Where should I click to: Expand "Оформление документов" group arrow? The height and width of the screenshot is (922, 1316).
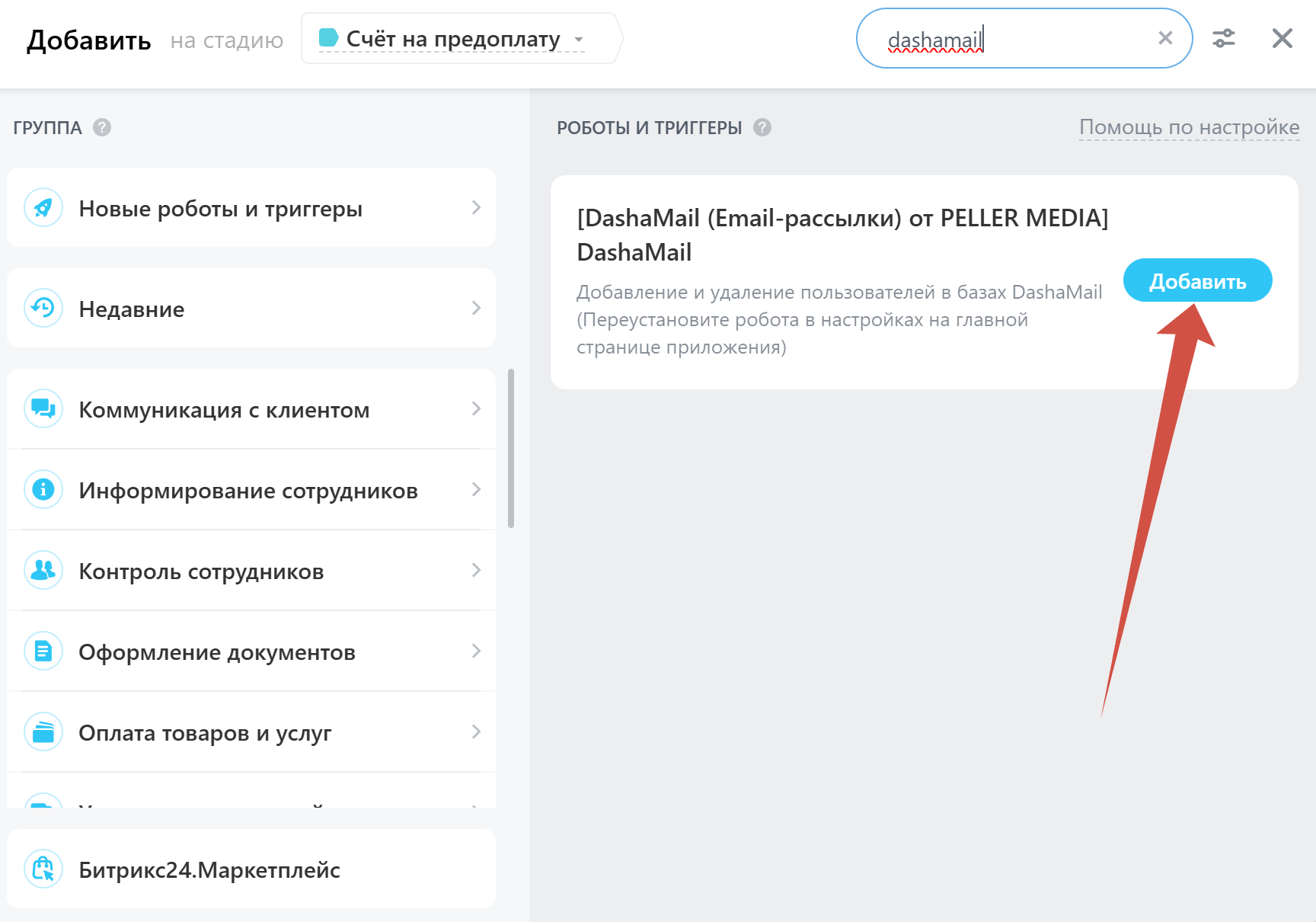click(476, 651)
